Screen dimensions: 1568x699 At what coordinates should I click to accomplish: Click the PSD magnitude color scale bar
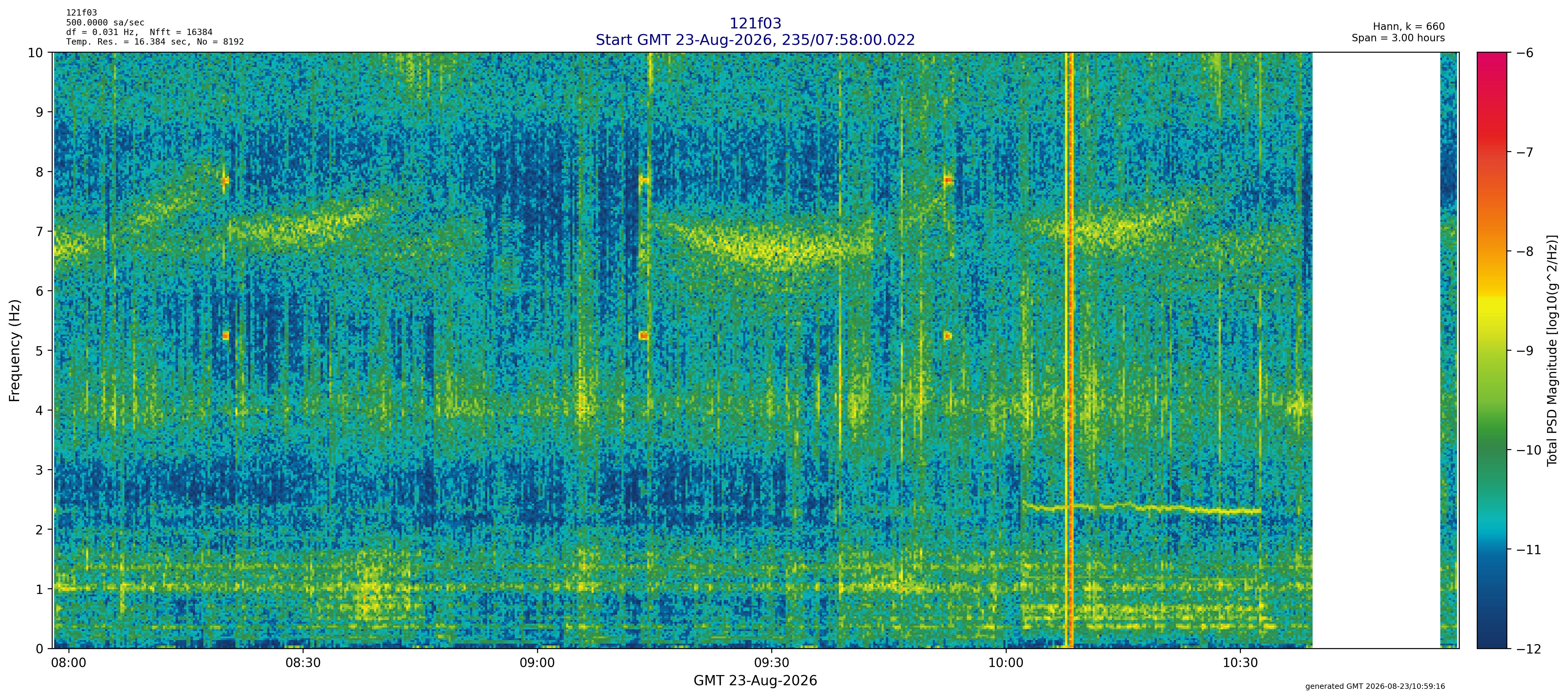coord(1493,350)
